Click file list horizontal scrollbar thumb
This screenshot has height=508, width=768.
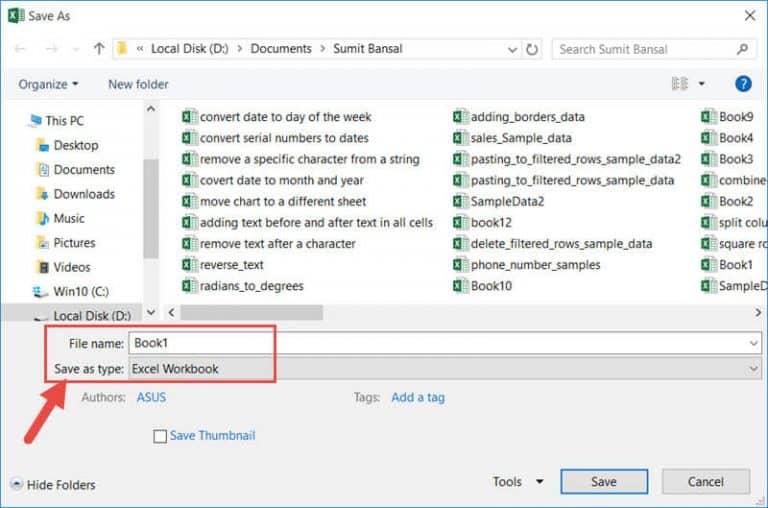coord(252,313)
